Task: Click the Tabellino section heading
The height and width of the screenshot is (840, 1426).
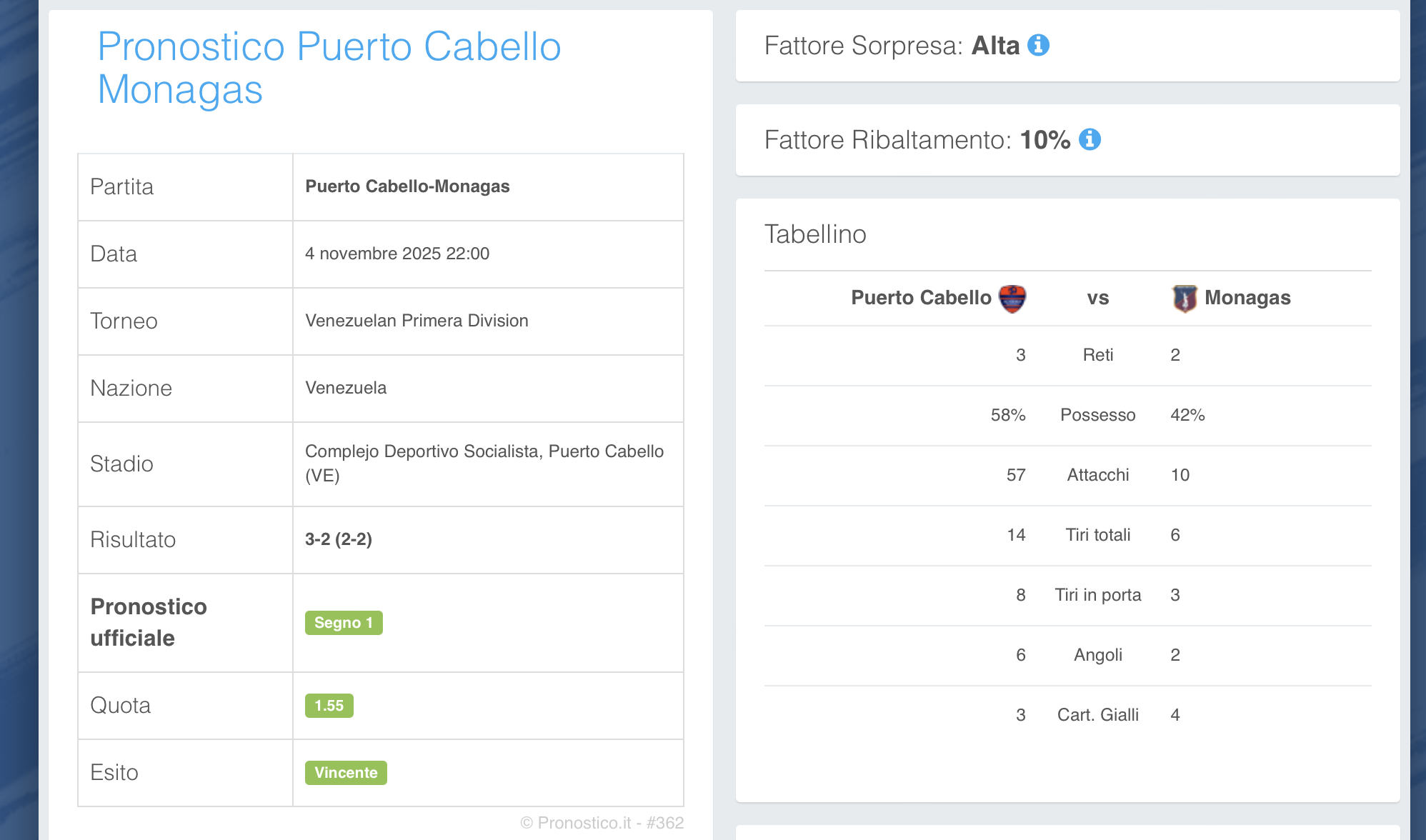Action: point(815,234)
